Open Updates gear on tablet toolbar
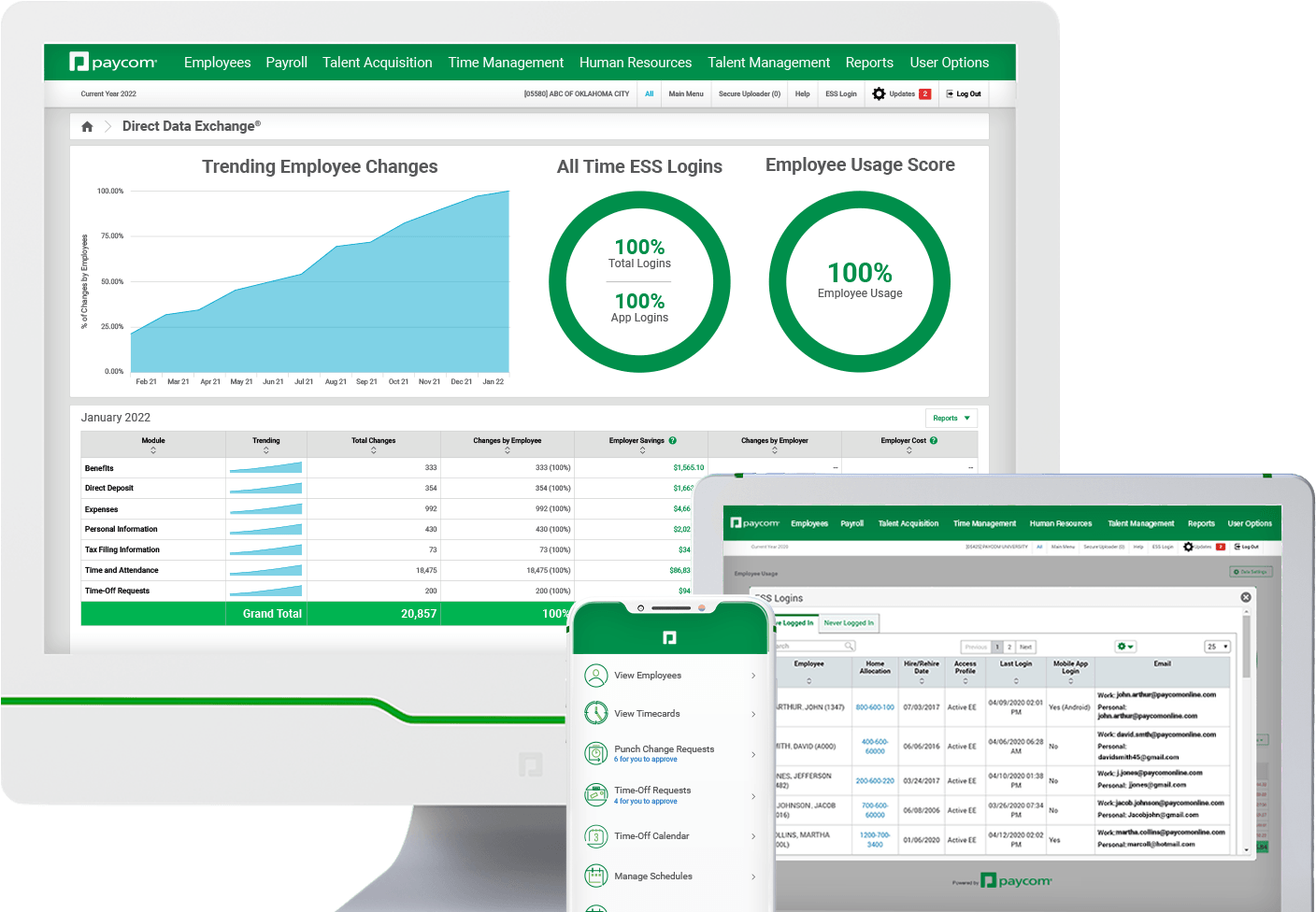The width and height of the screenshot is (1316, 912). 1188,547
